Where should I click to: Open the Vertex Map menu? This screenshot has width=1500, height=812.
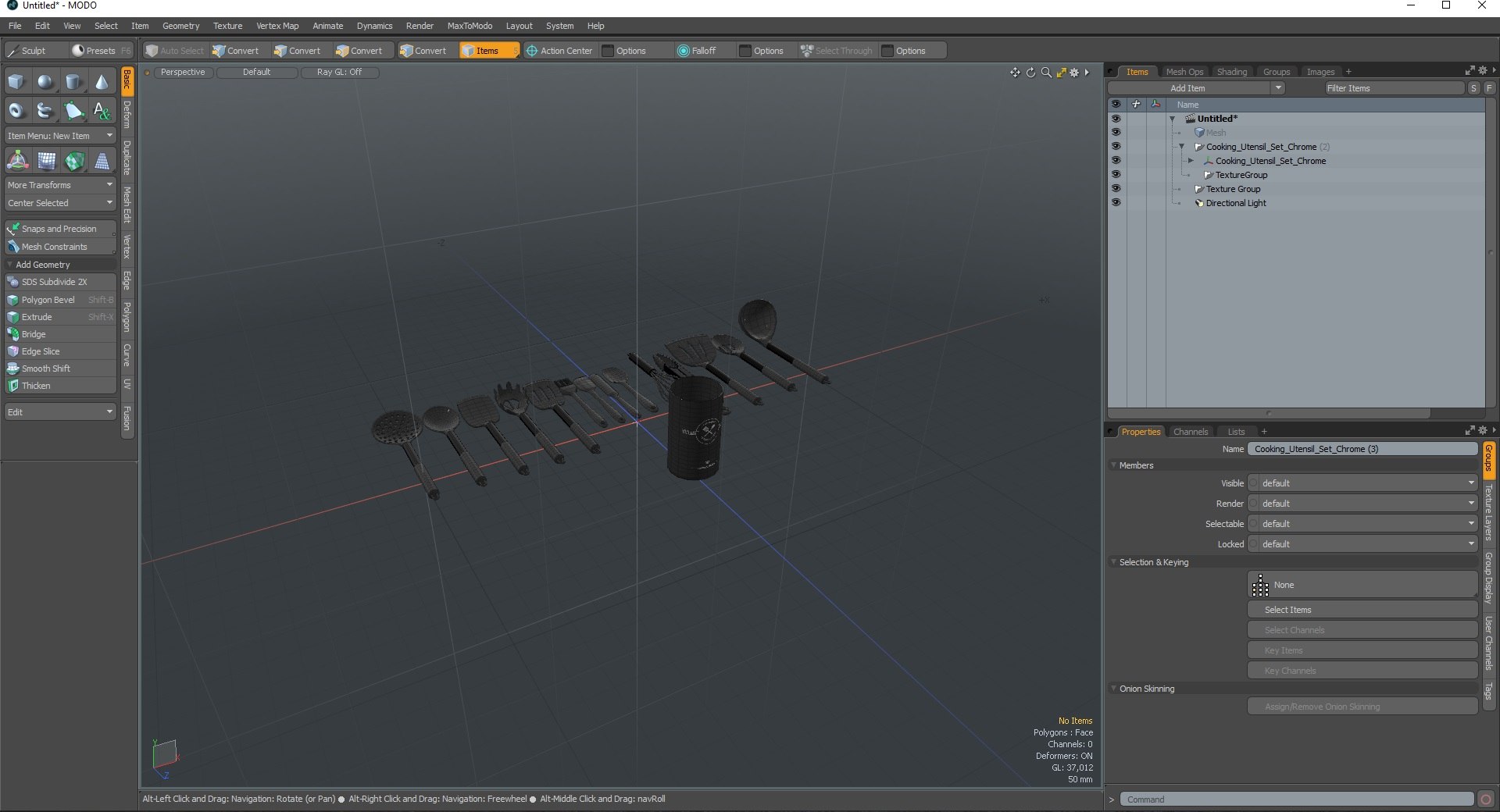click(x=277, y=26)
